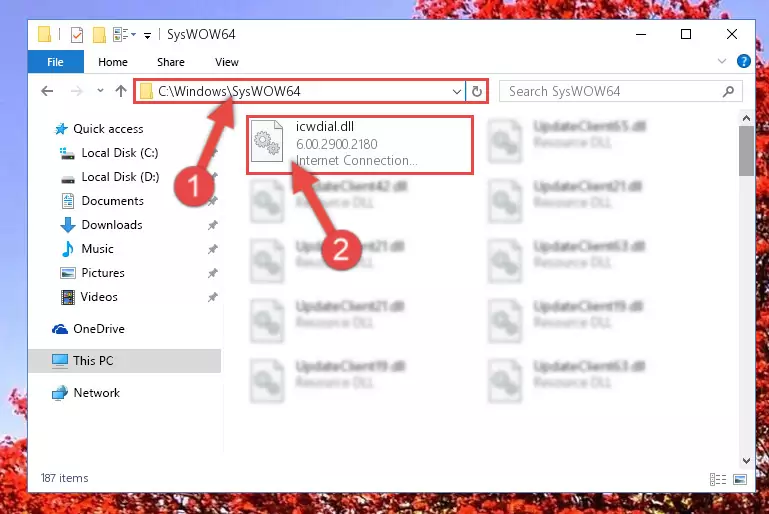This screenshot has width=769, height=514.
Task: Select OneDrive in navigation pane
Action: 99,329
